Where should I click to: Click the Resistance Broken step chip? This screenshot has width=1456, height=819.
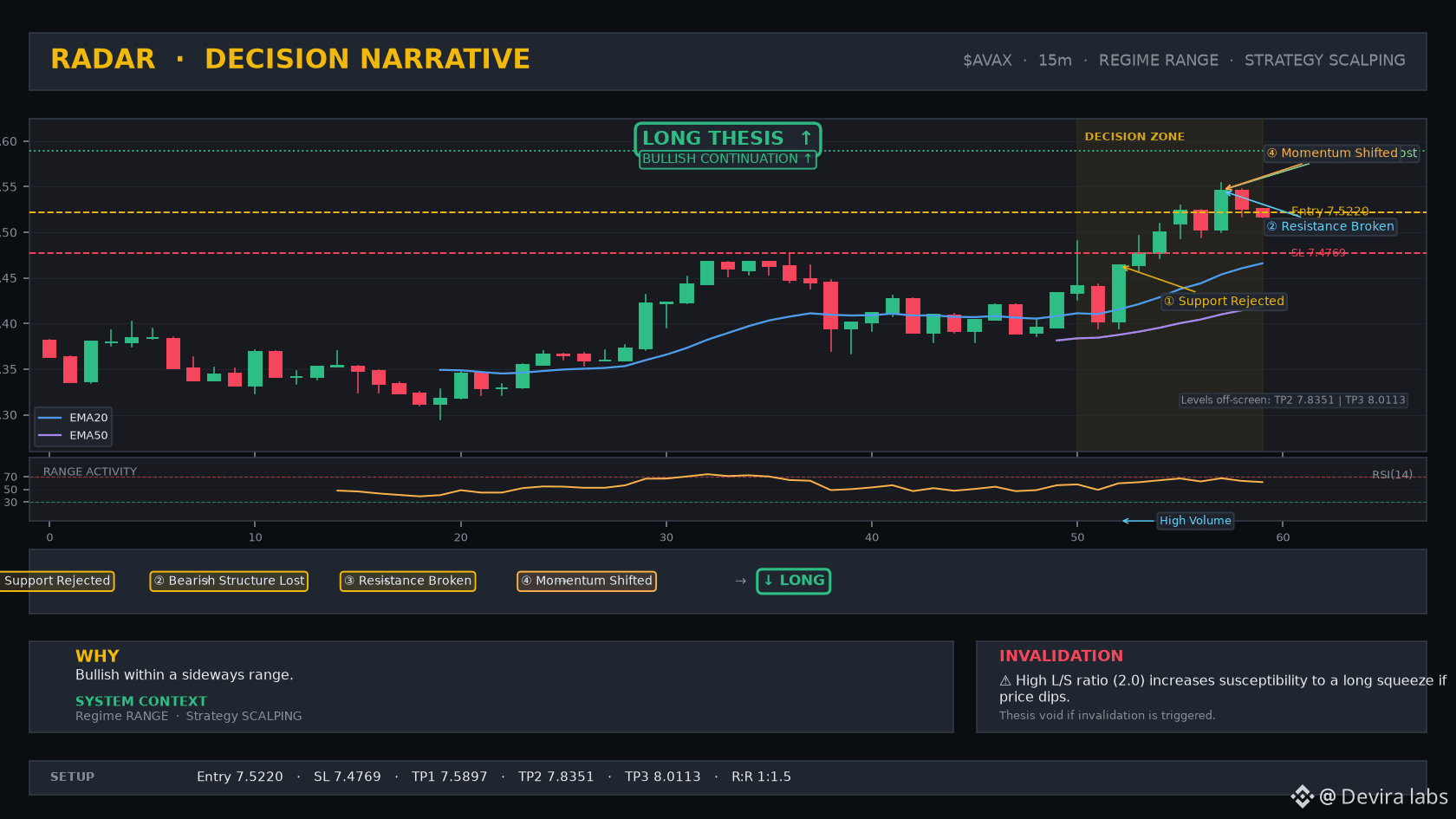407,581
